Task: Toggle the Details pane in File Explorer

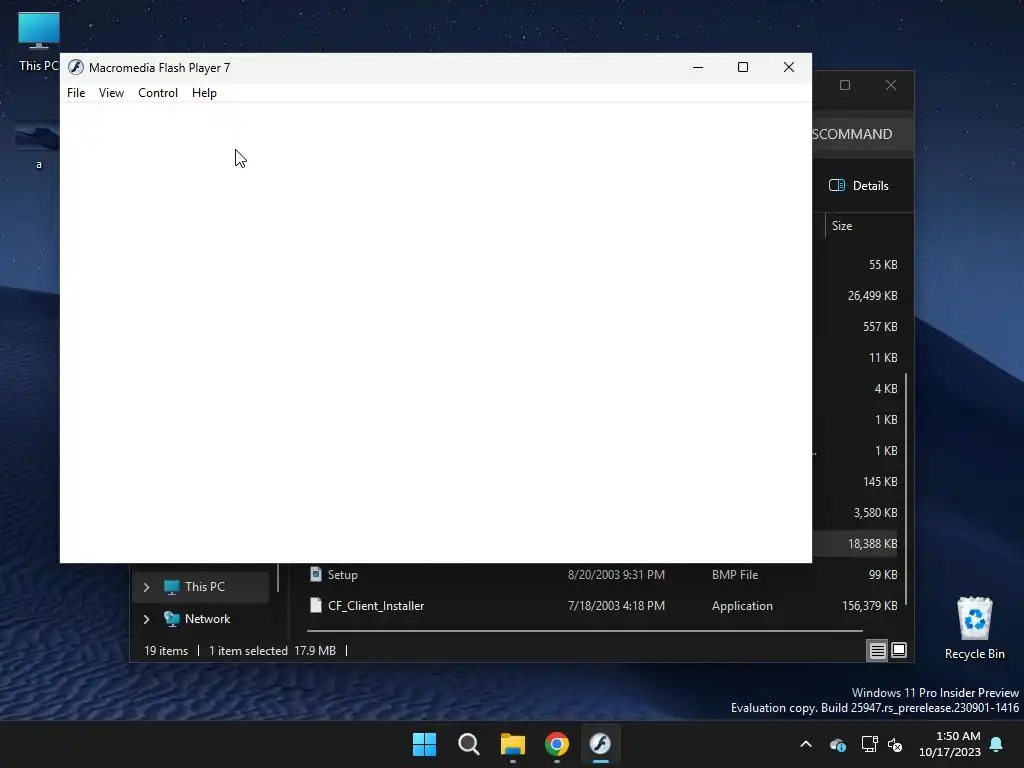Action: [x=859, y=185]
